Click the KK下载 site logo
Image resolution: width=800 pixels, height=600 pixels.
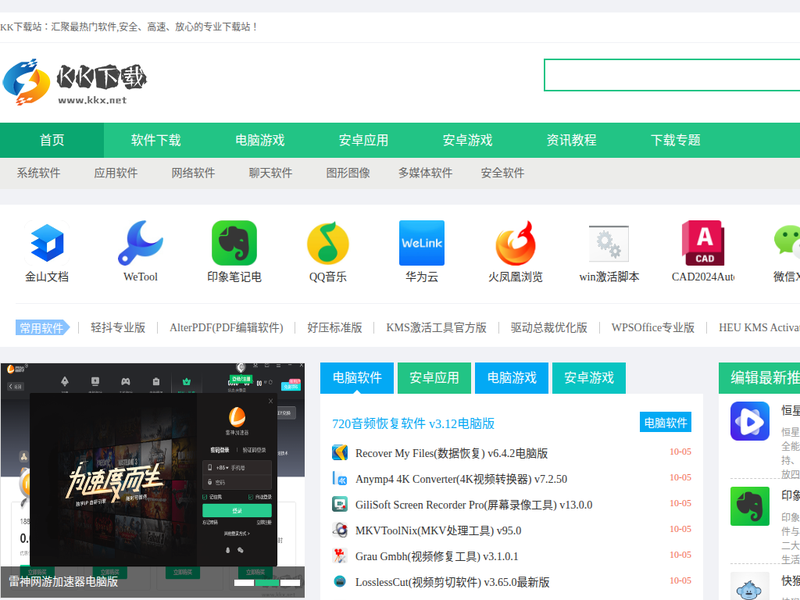point(75,80)
